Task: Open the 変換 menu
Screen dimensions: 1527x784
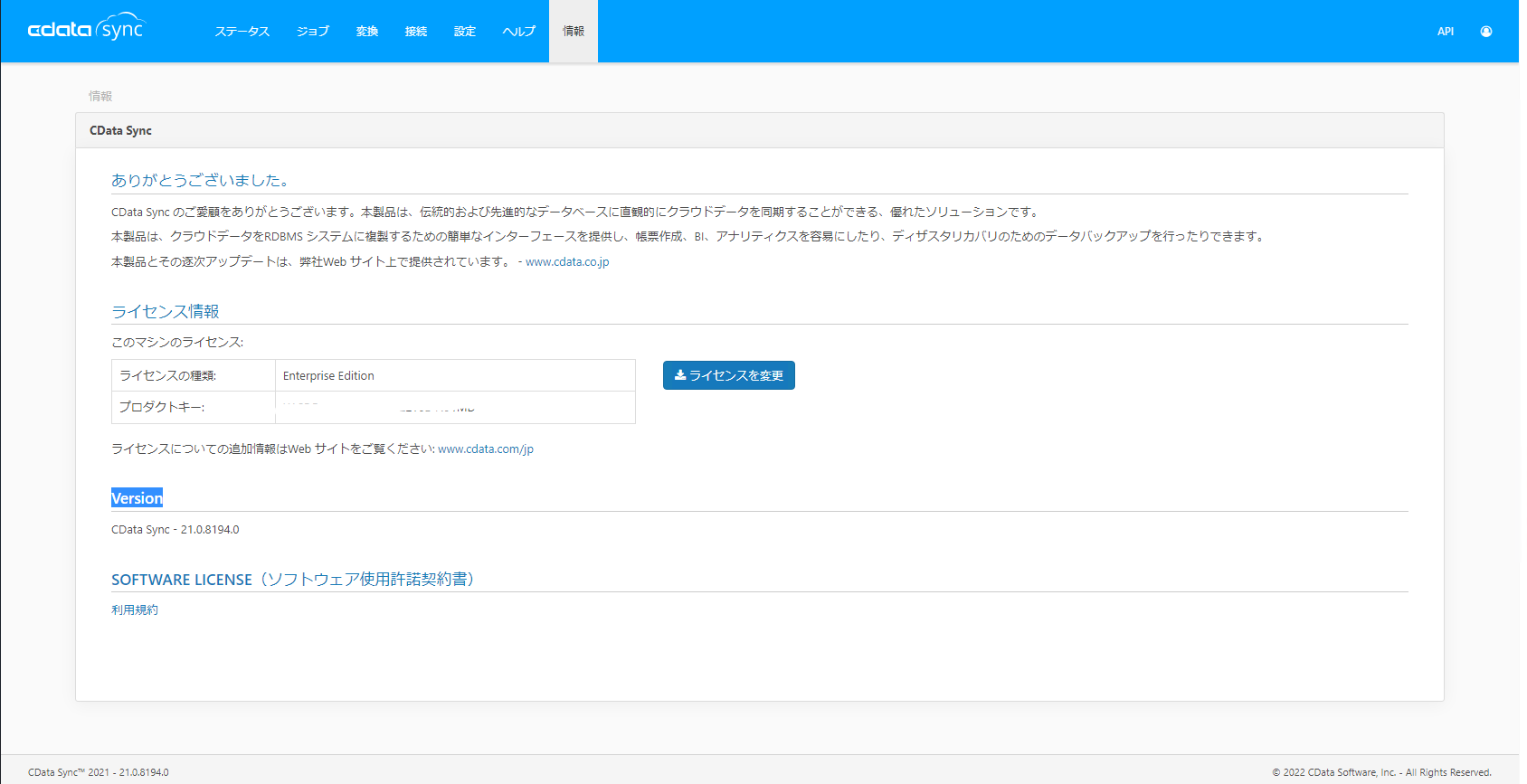Action: point(367,32)
